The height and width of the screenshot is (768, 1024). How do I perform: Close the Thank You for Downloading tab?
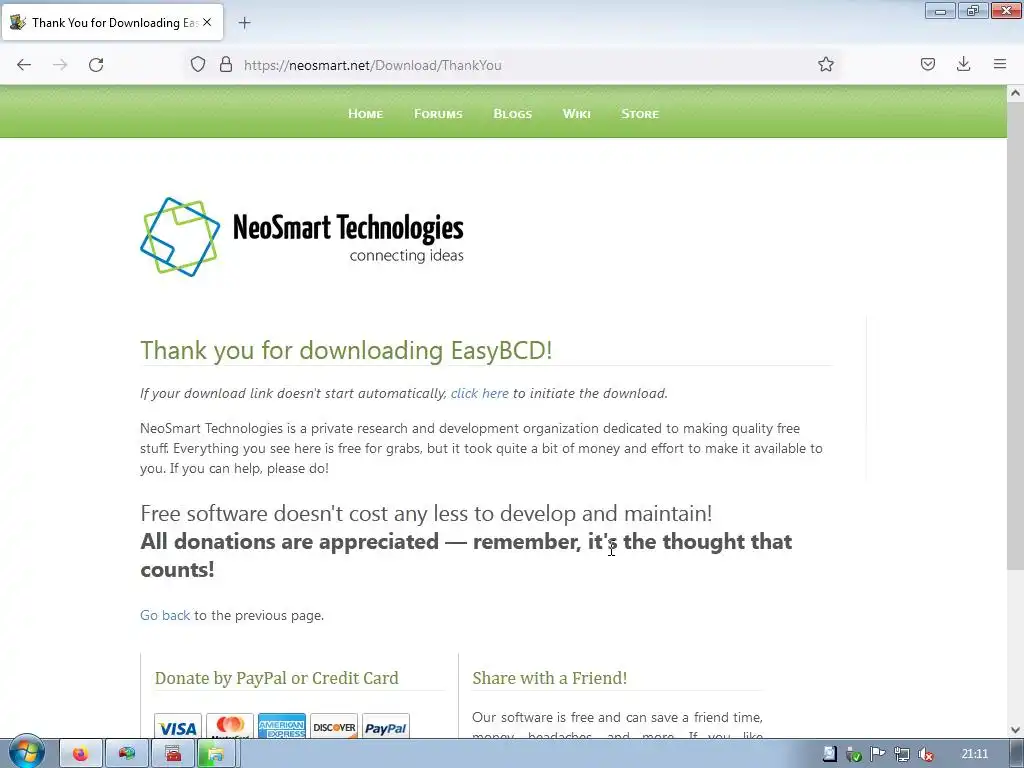(x=207, y=22)
